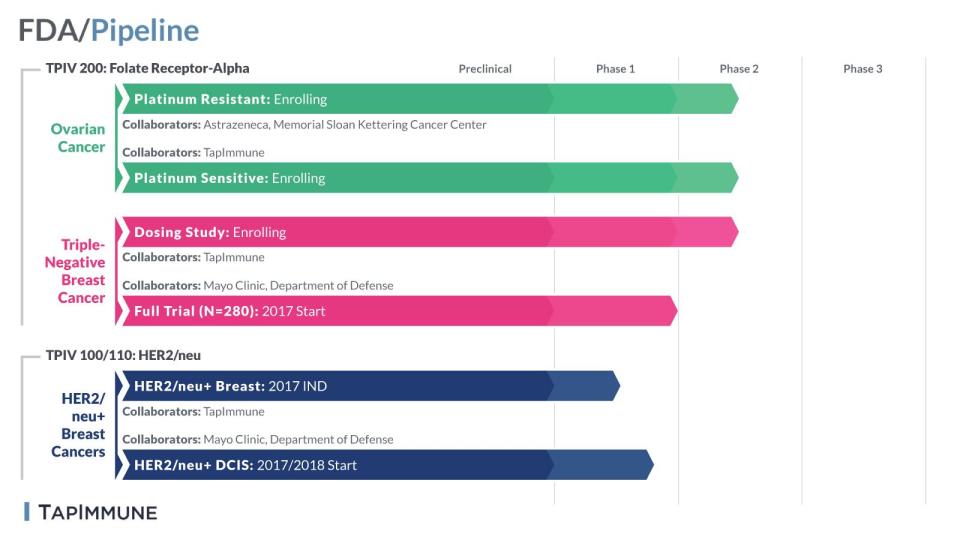The image size is (960, 540).
Task: Click the chevron arrow on HER2/neu+ DCIS bar
Action: [124, 465]
